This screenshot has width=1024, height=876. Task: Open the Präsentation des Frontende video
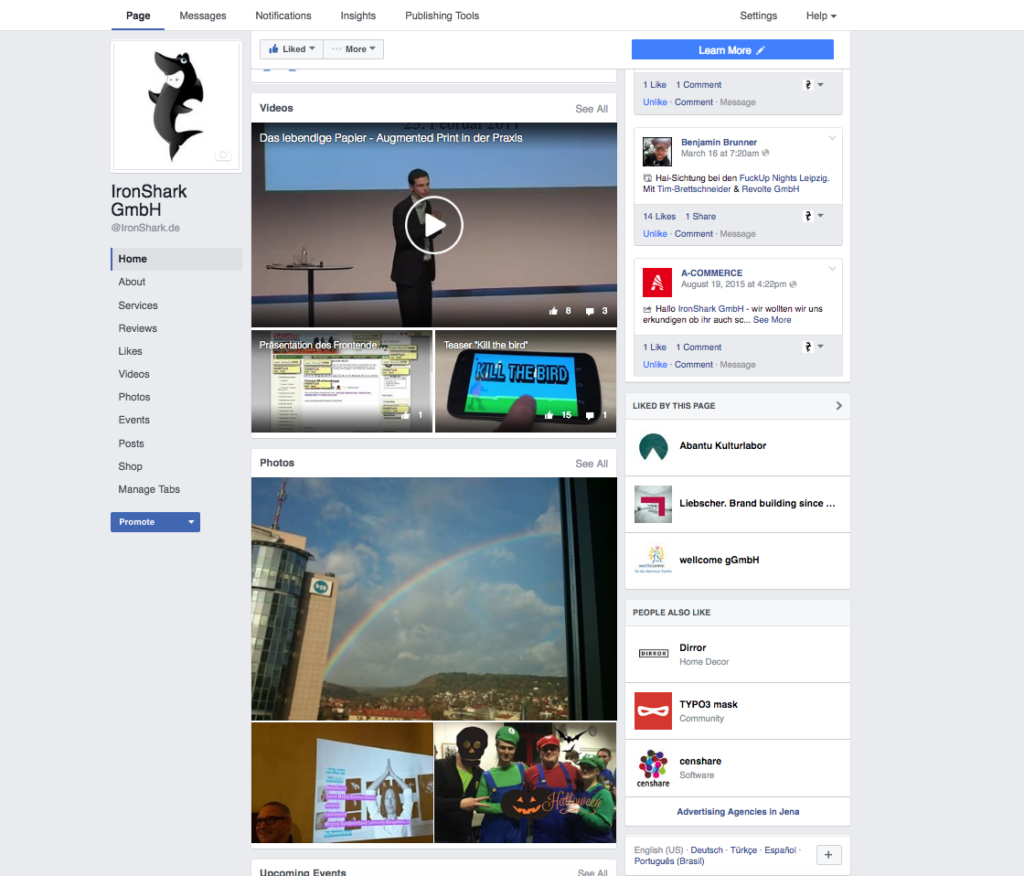(x=342, y=381)
